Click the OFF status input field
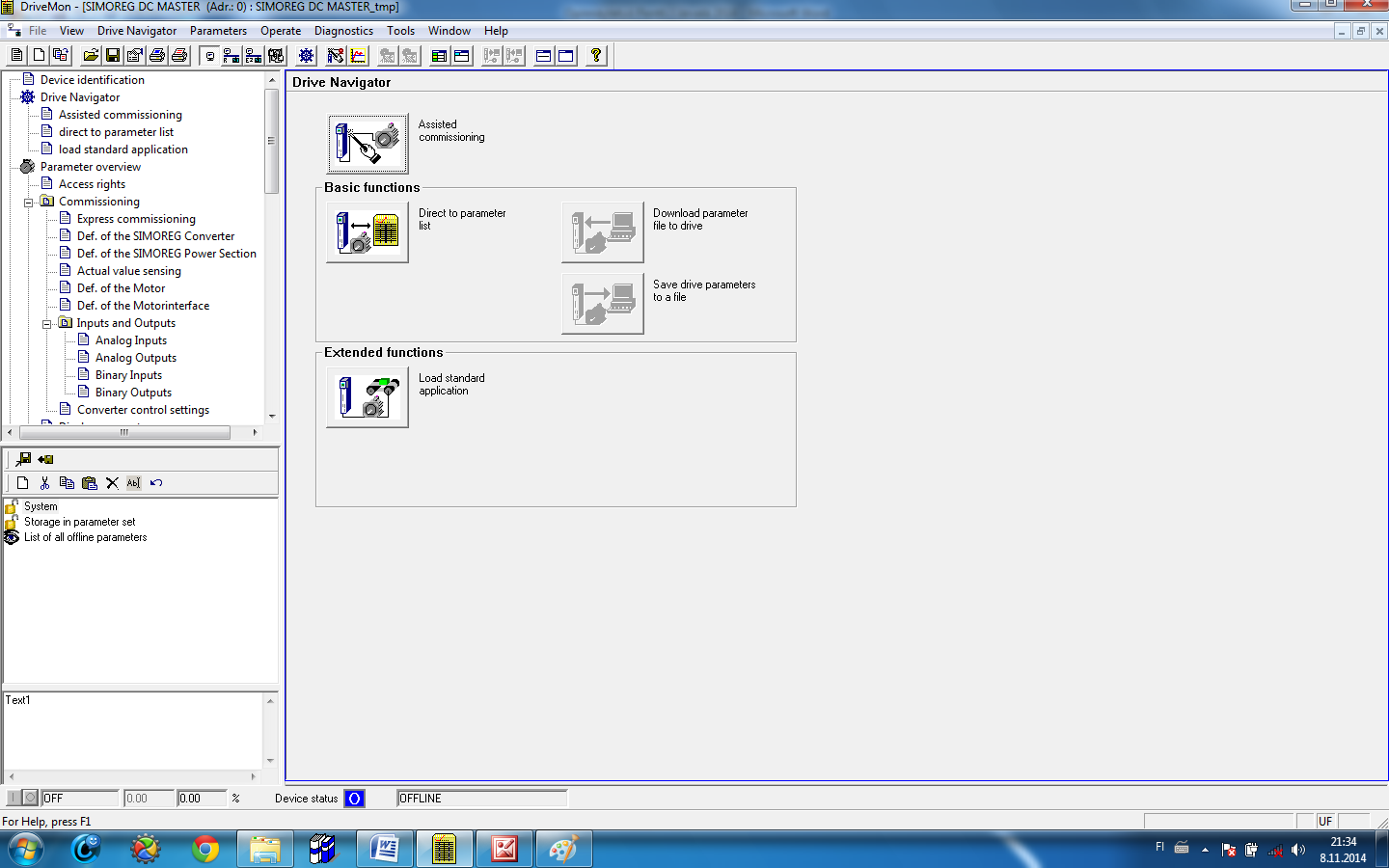 [80, 799]
